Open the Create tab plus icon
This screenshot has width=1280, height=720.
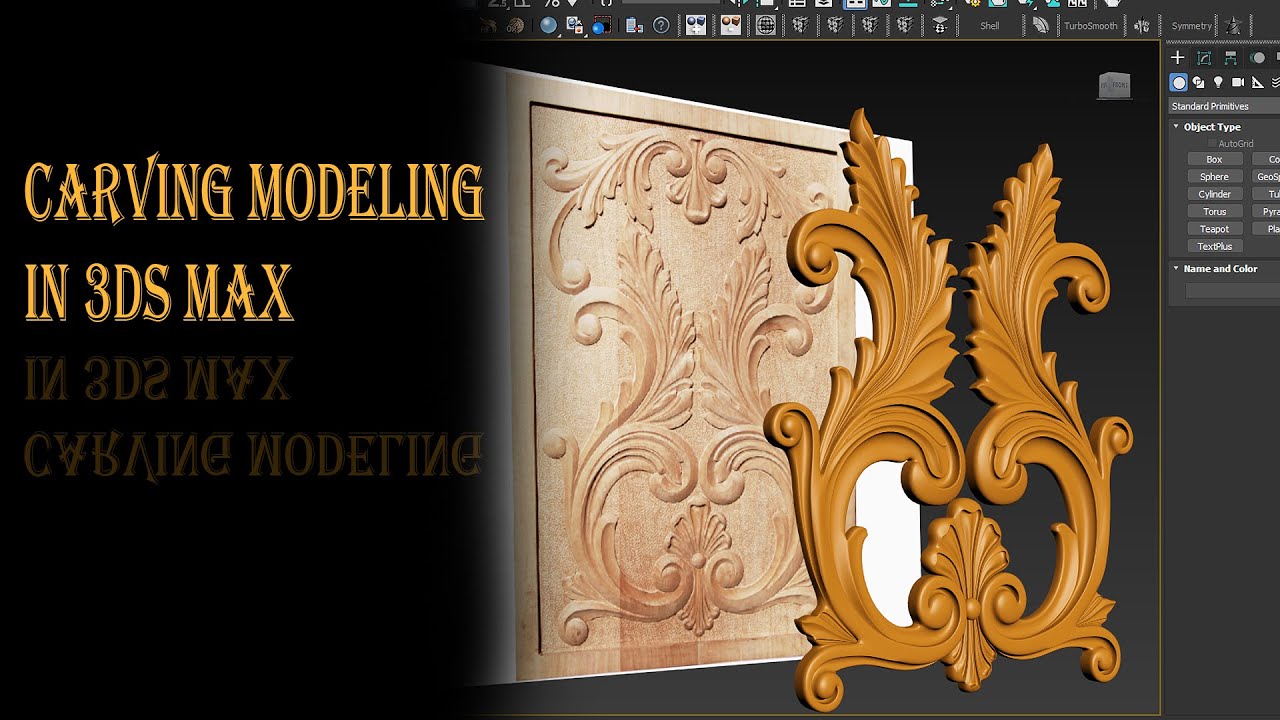pos(1178,58)
